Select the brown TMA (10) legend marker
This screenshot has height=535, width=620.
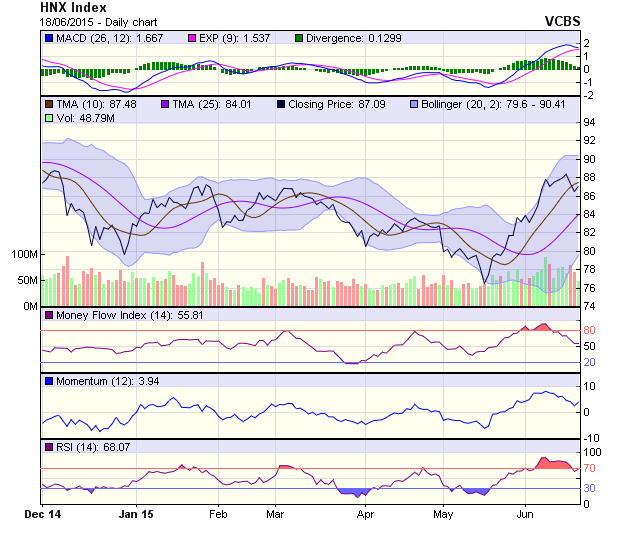point(48,104)
